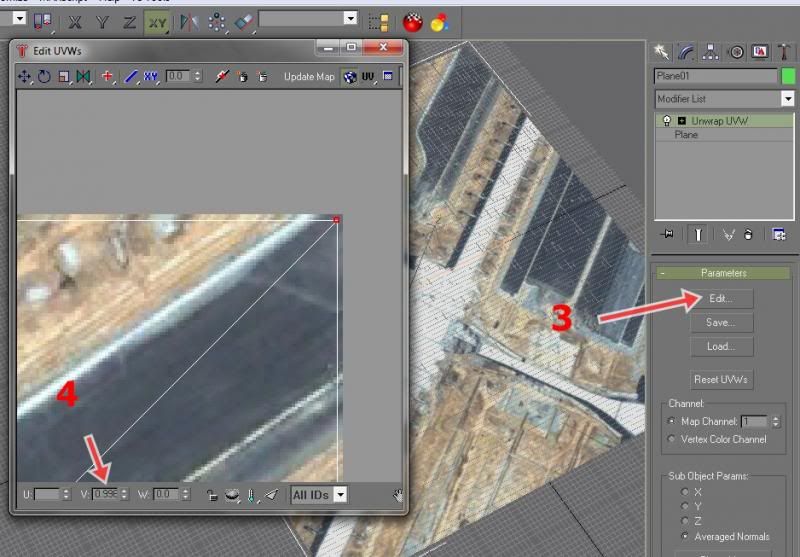The height and width of the screenshot is (557, 800).
Task: Click the Pan hand icon in Edit UVWs
Action: (397, 495)
